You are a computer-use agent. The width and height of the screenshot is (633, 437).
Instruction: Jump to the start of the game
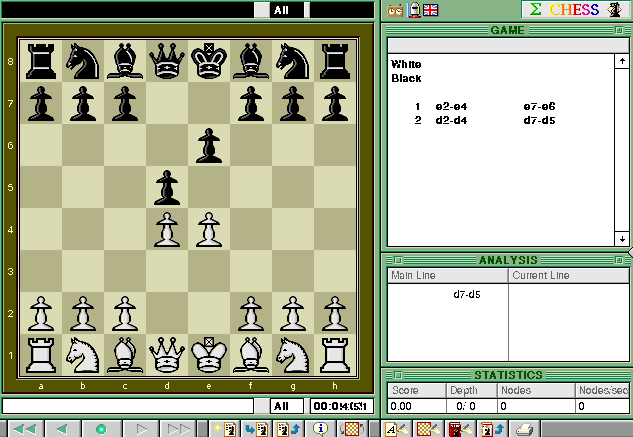(25, 429)
